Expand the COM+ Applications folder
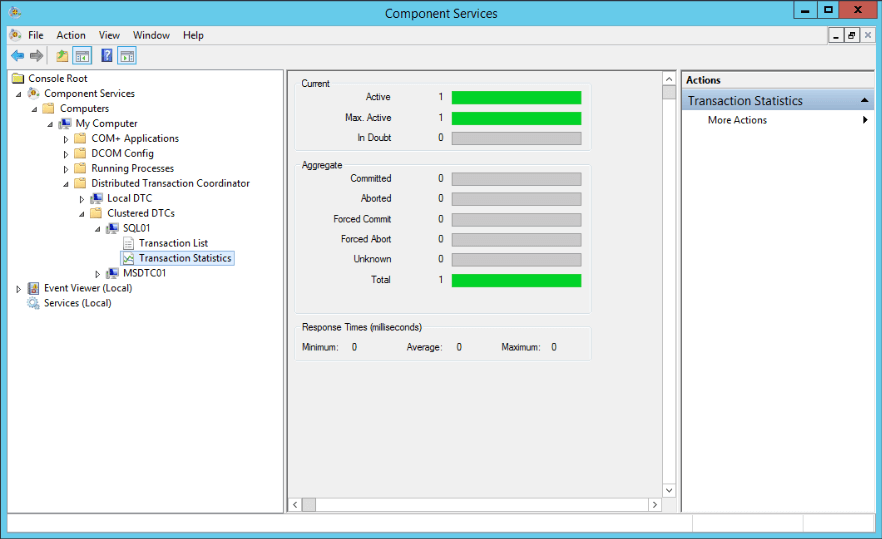Image resolution: width=882 pixels, height=539 pixels. click(x=67, y=139)
